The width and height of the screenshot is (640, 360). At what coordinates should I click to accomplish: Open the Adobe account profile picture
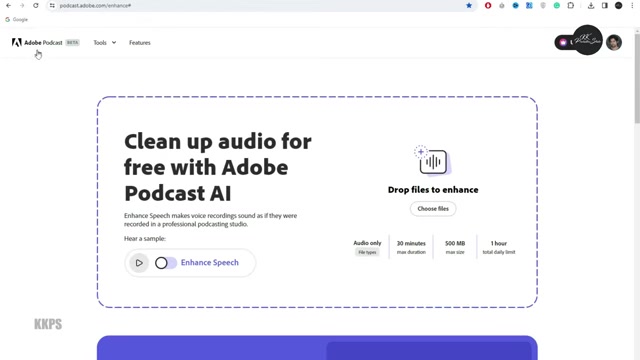[613, 42]
